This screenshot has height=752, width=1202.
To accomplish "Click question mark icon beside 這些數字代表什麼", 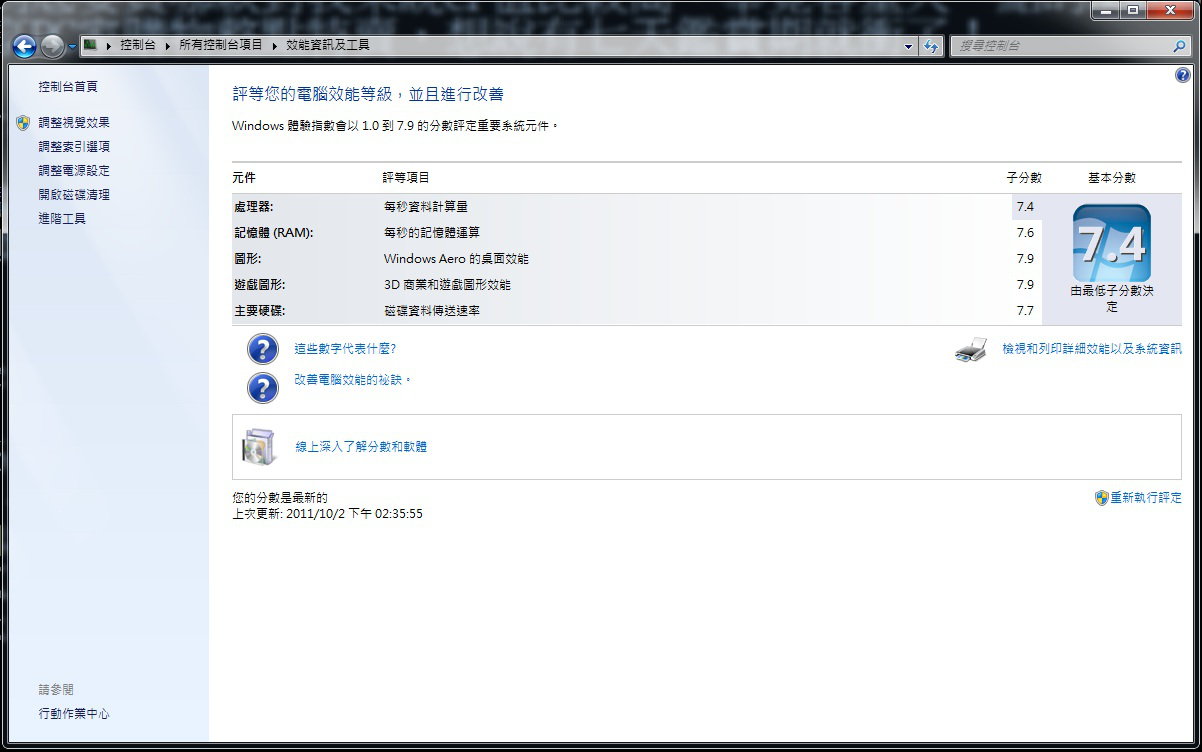I will [262, 349].
